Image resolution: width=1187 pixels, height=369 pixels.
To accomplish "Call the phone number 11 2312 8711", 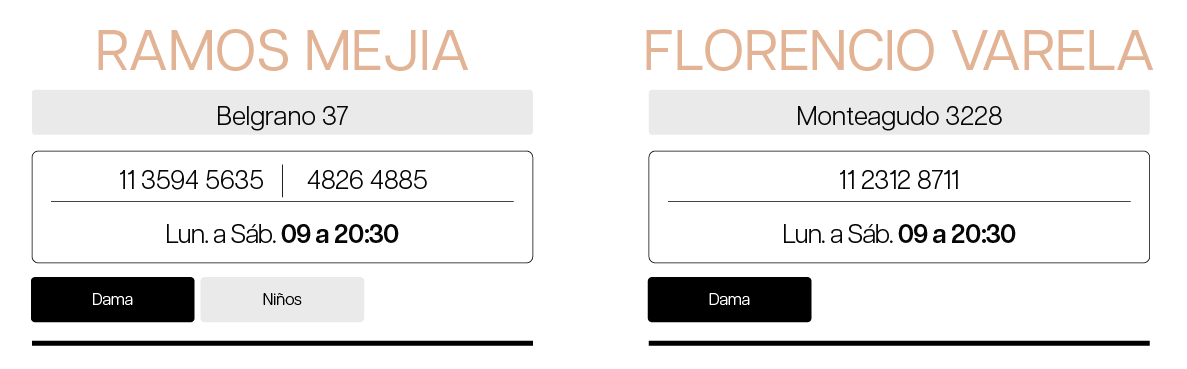I will point(899,180).
